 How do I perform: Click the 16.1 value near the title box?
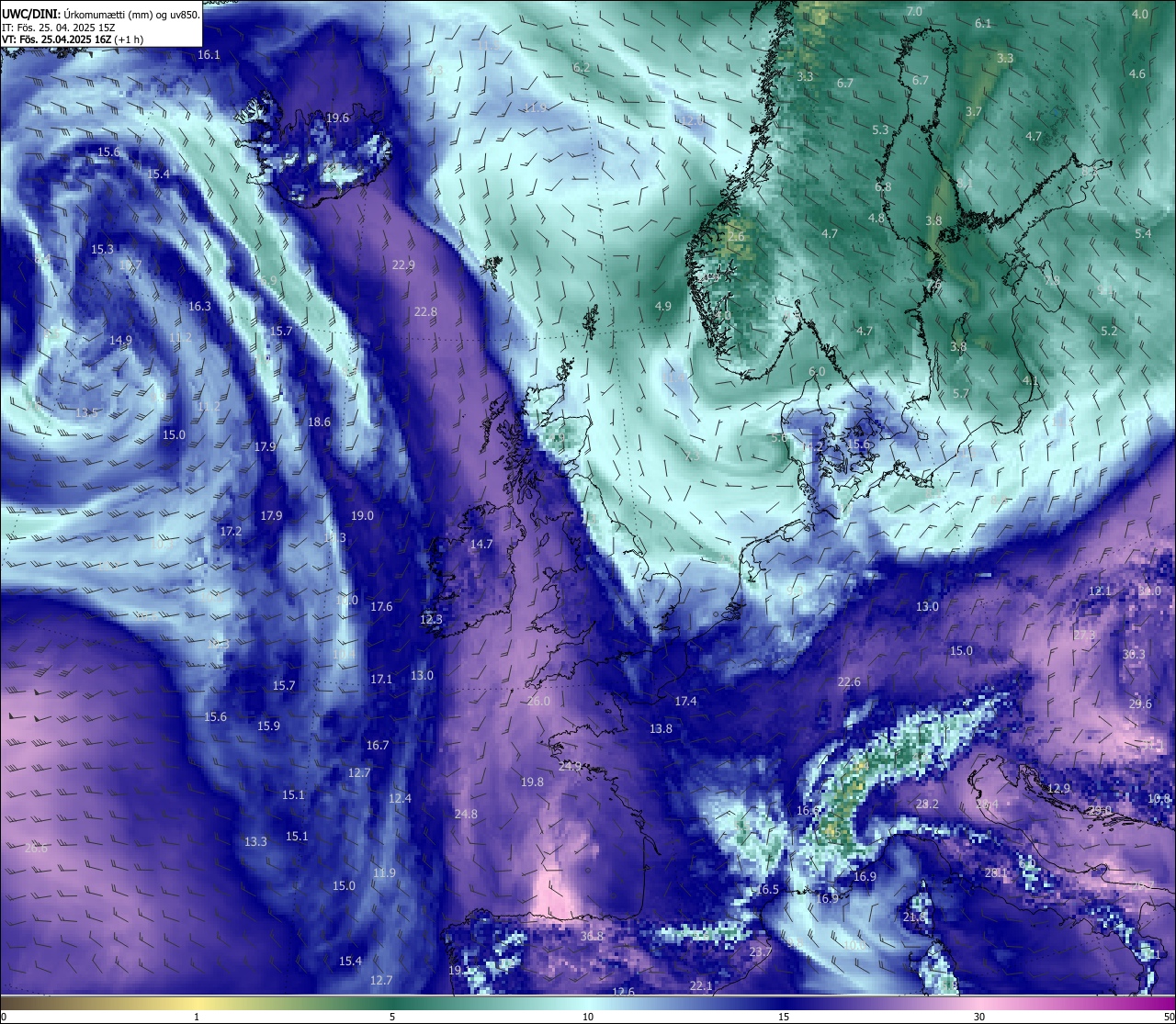(209, 55)
